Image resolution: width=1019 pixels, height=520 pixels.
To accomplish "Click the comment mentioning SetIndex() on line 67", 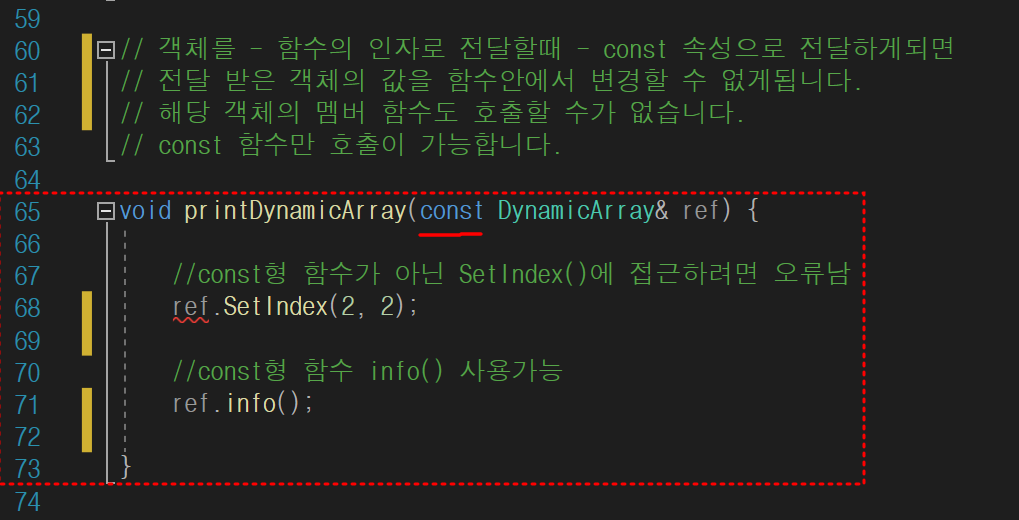I will 511,275.
